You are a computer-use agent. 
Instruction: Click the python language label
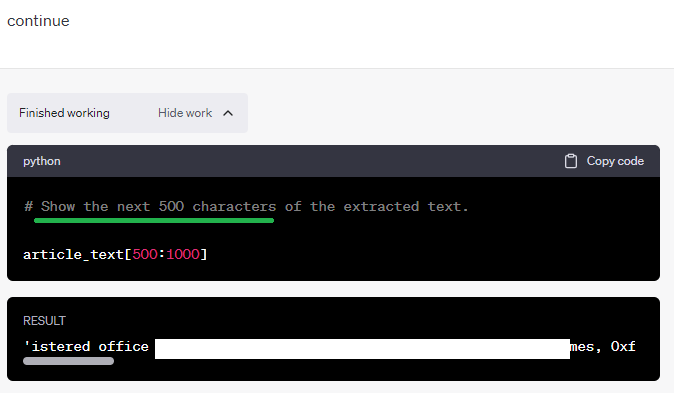[x=42, y=161]
